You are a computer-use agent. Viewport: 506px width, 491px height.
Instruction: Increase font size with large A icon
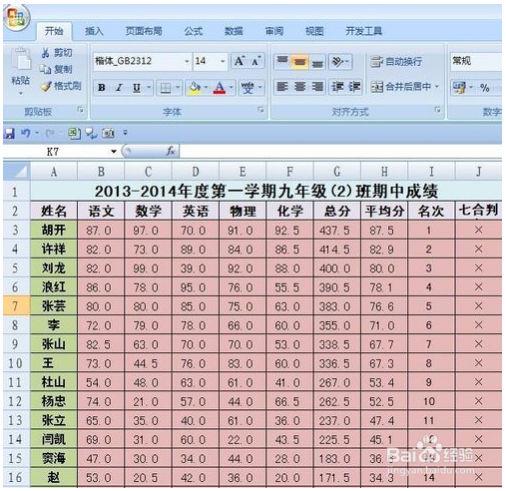click(x=239, y=61)
